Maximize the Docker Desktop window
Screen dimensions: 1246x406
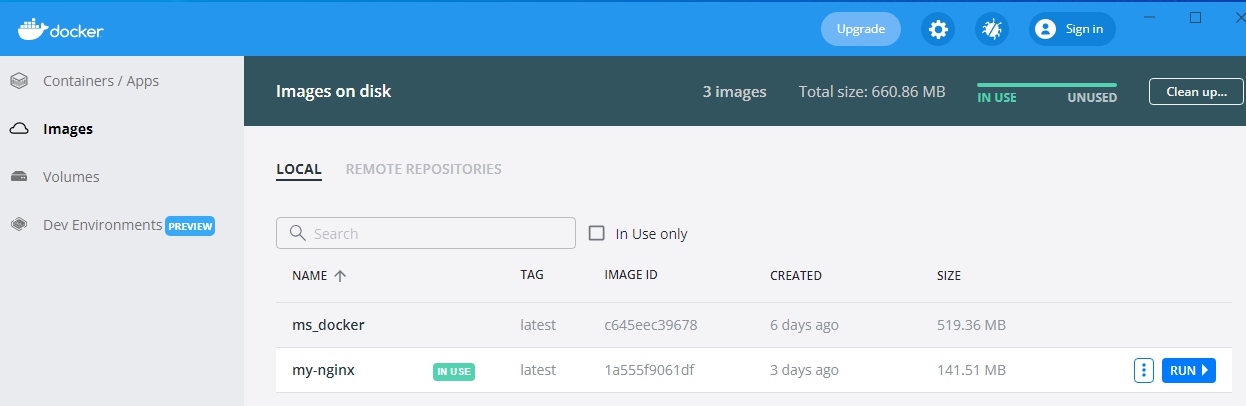(x=1195, y=17)
